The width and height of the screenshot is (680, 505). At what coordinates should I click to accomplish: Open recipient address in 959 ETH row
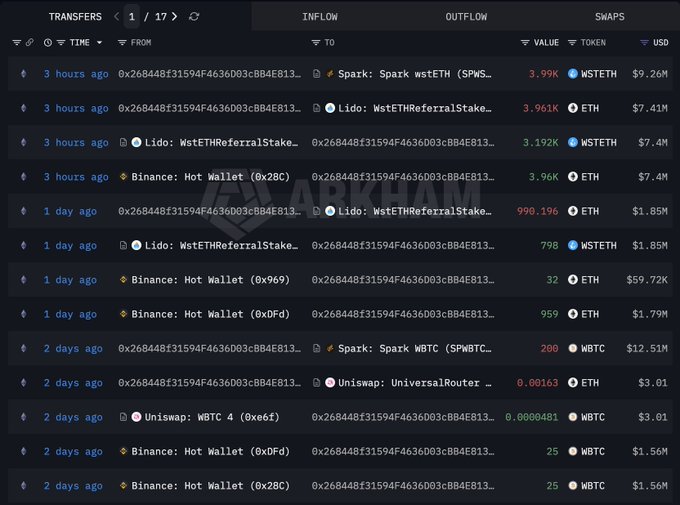(403, 314)
